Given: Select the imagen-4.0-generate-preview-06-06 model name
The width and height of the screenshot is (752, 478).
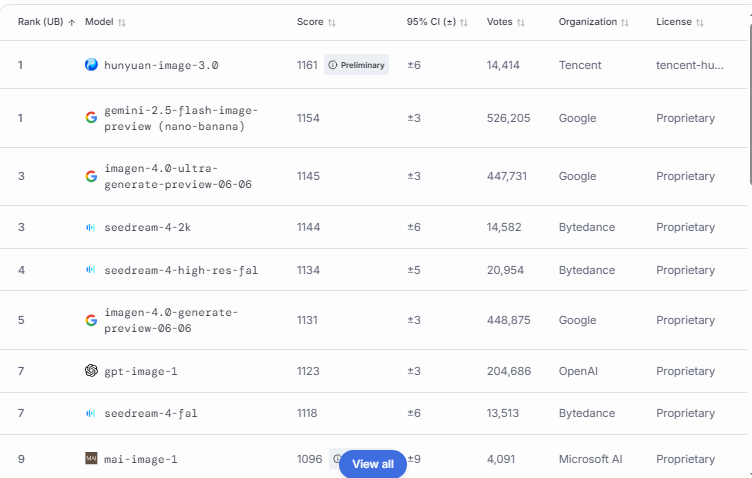Looking at the screenshot, I should tap(171, 320).
